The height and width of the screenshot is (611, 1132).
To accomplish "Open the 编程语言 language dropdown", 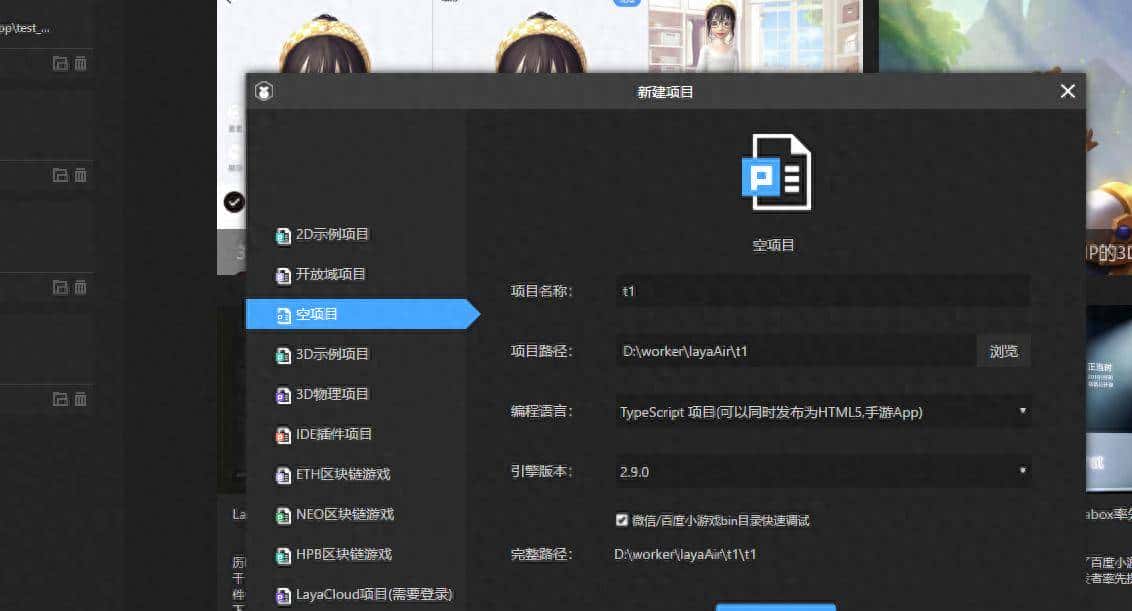I will [x=1022, y=411].
